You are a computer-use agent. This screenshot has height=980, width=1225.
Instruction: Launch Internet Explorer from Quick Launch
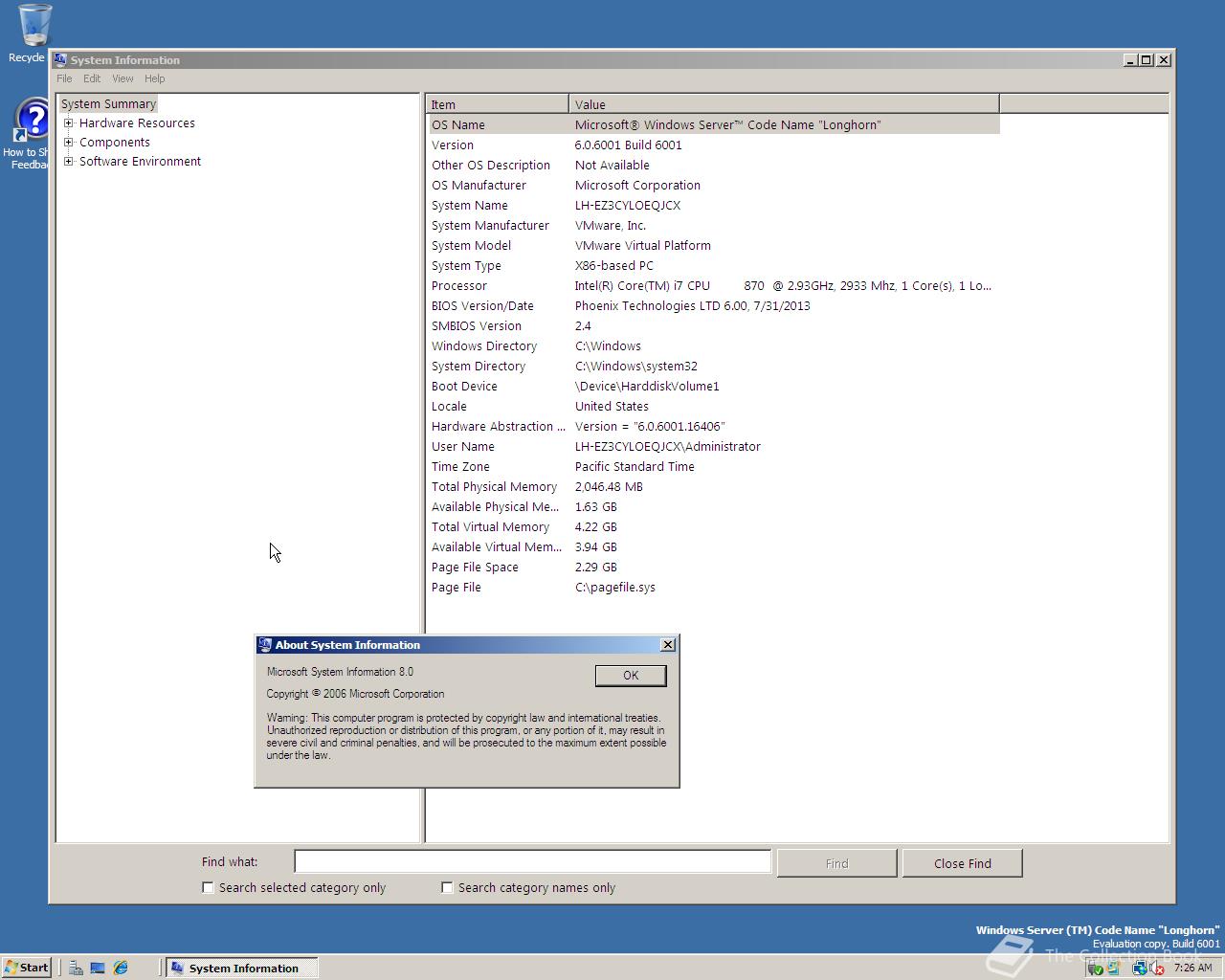coord(121,968)
